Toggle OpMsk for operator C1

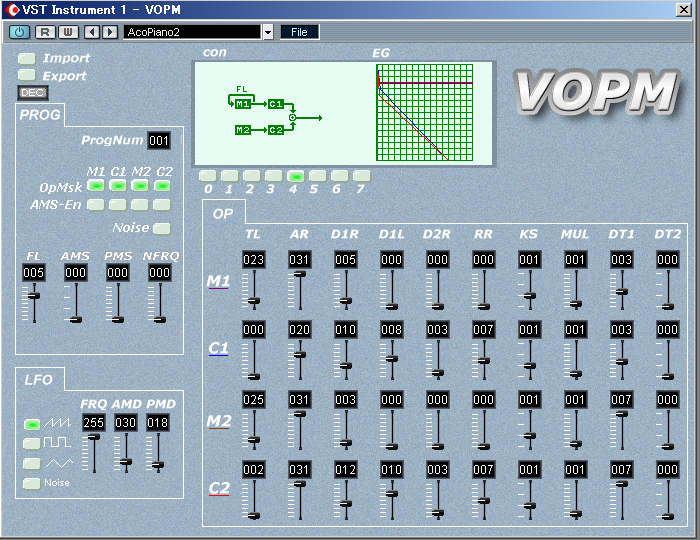tap(118, 186)
